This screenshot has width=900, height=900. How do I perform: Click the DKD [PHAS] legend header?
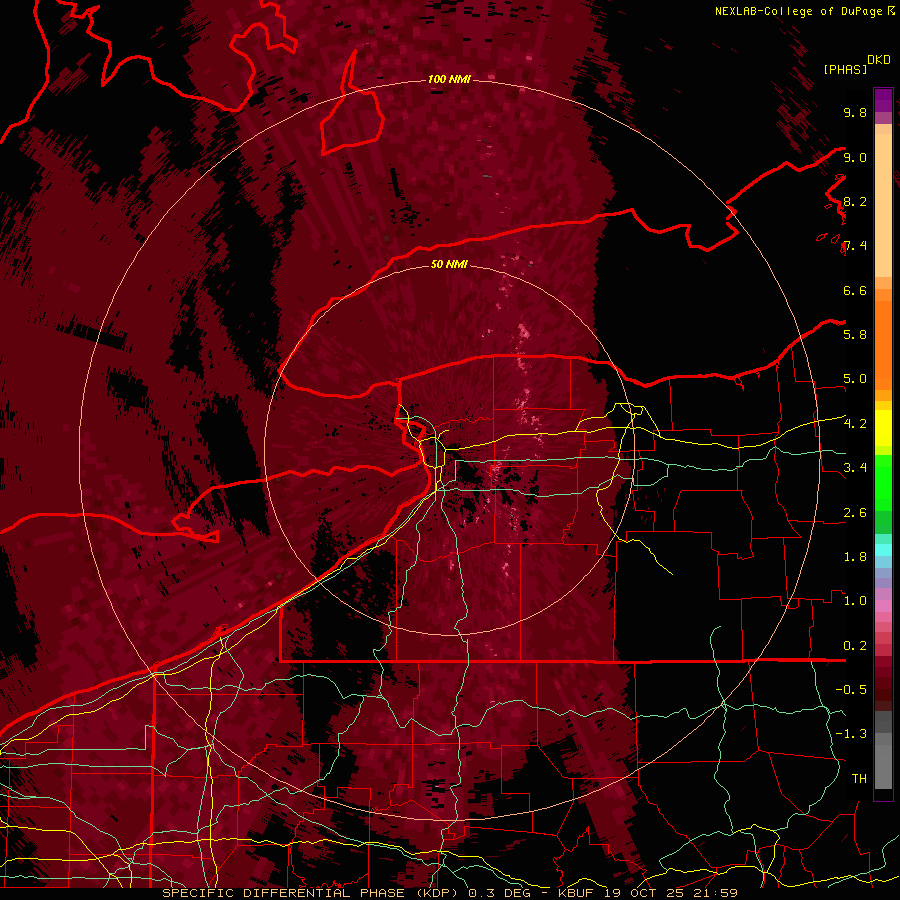click(x=856, y=64)
